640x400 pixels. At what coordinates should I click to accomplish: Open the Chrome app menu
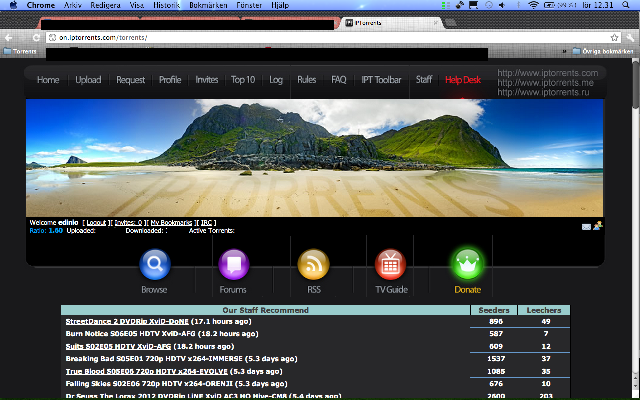(40, 5)
